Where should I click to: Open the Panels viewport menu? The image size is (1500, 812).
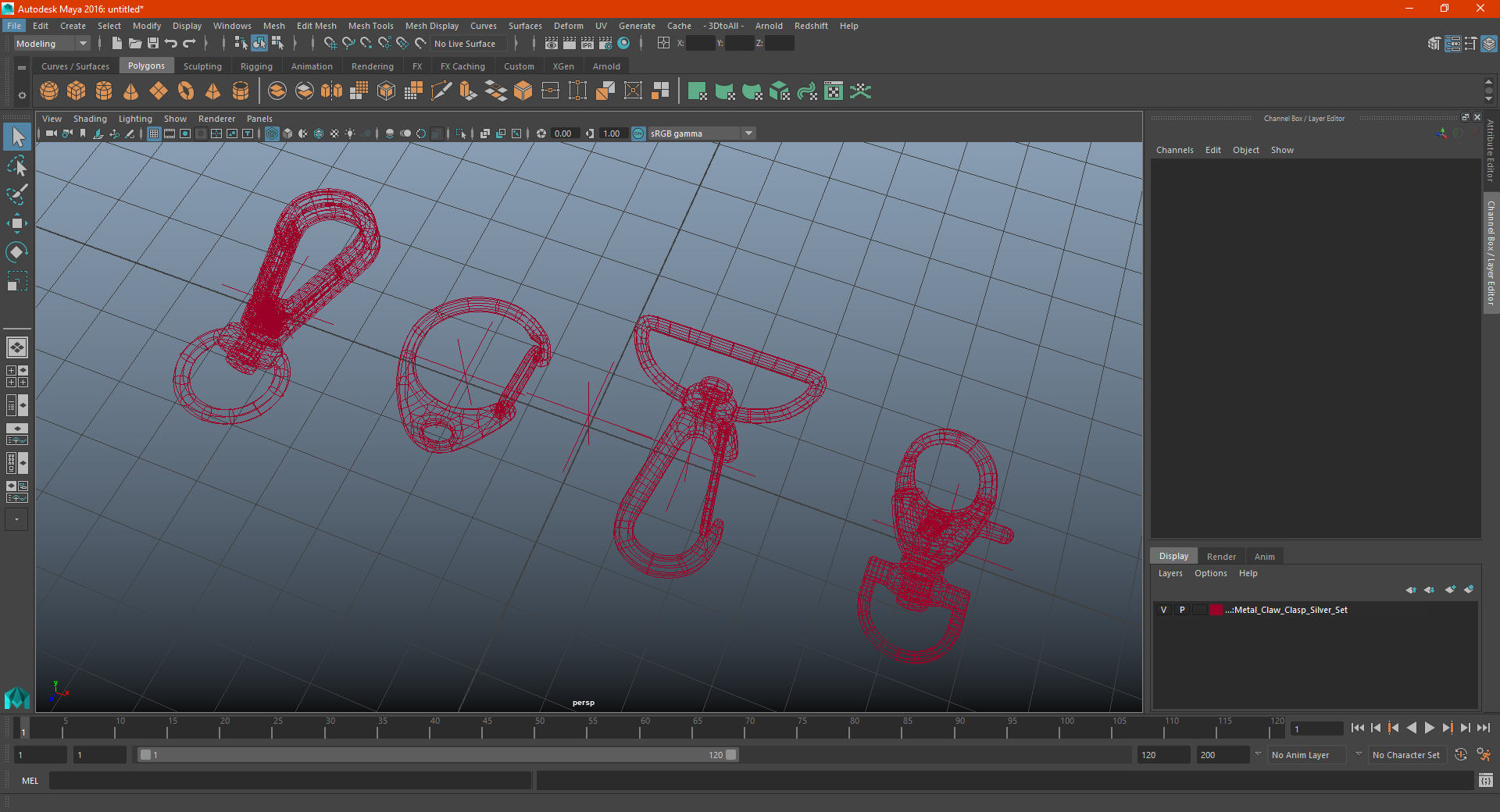(x=259, y=119)
